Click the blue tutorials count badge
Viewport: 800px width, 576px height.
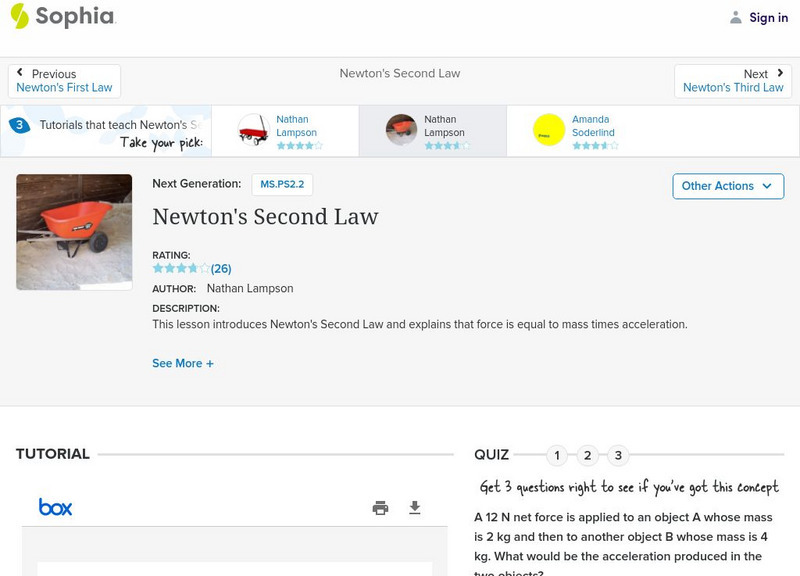[18, 125]
